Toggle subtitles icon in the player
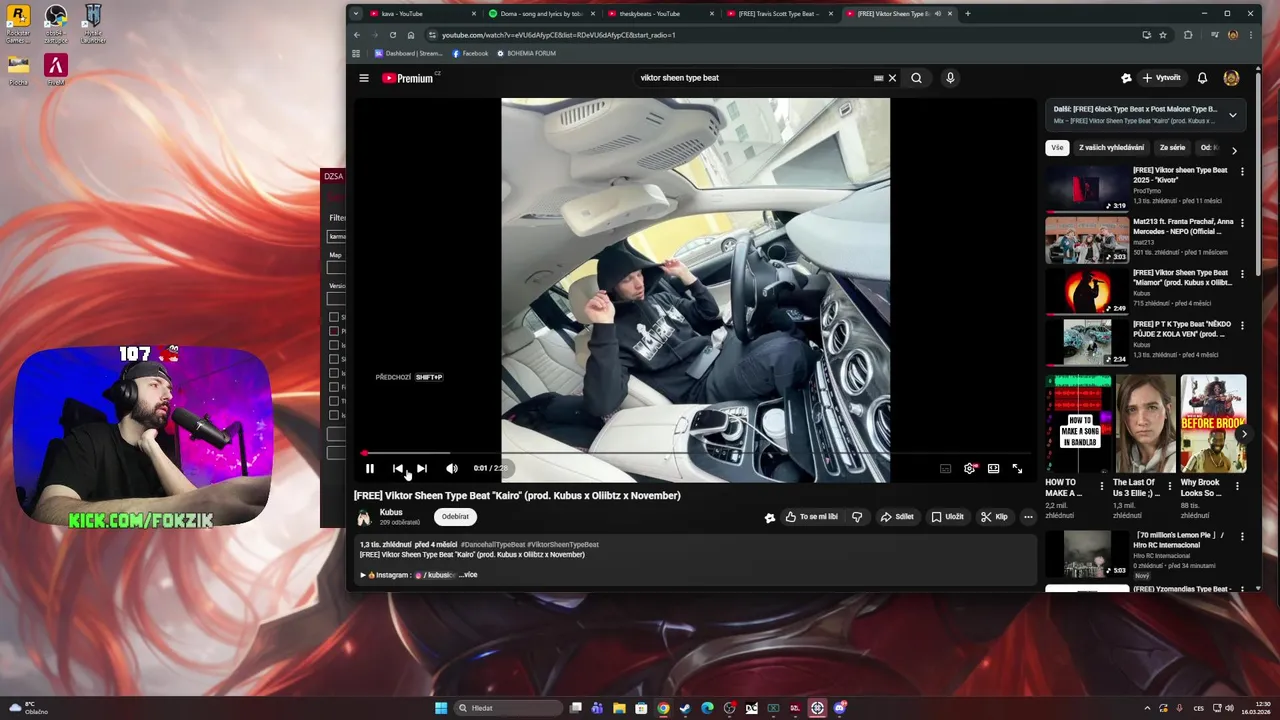1280x720 pixels. coord(945,468)
